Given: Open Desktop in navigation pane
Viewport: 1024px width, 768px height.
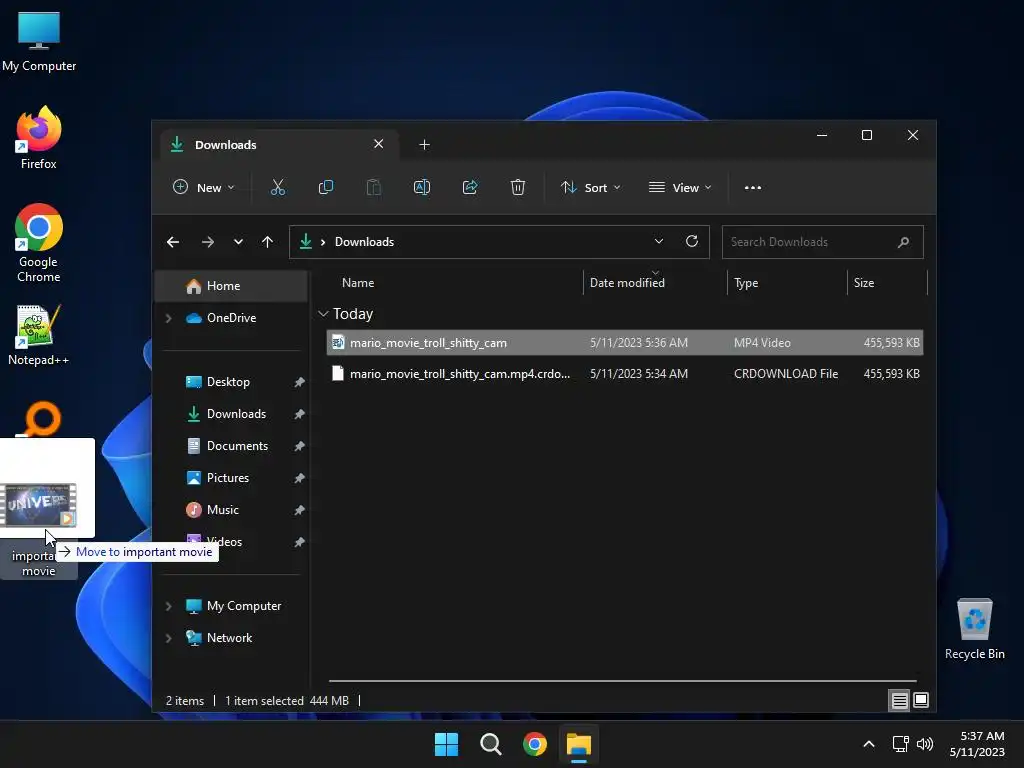Looking at the screenshot, I should [228, 382].
